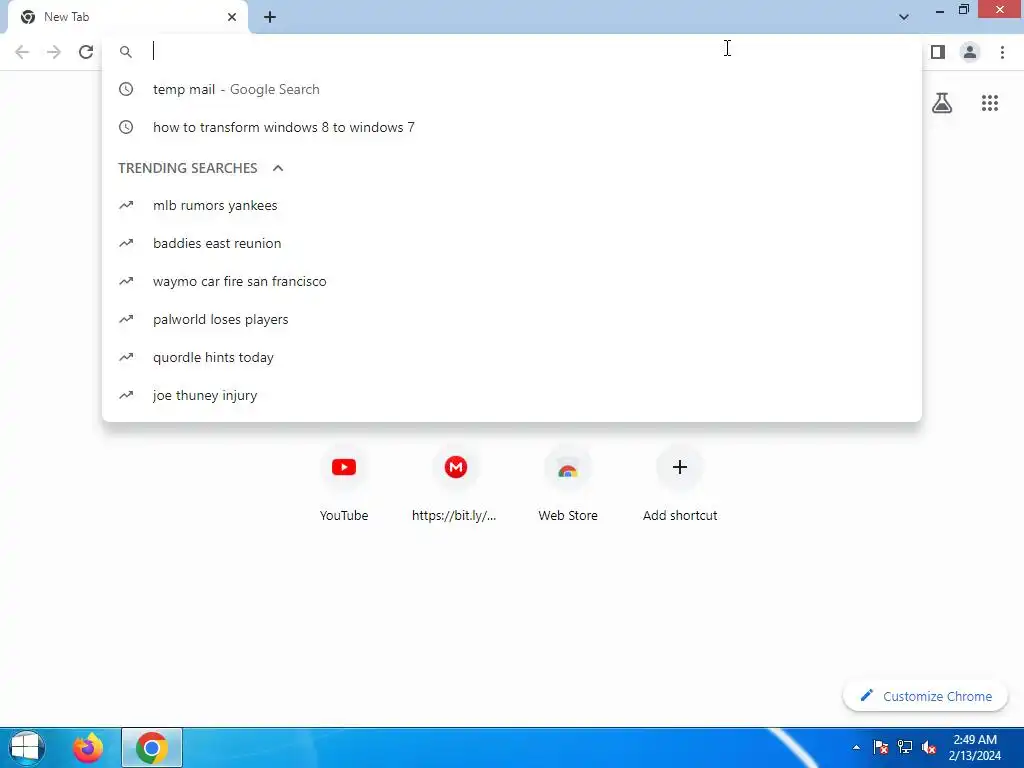Open the https://bit.ly shortcut tile

pyautogui.click(x=455, y=485)
